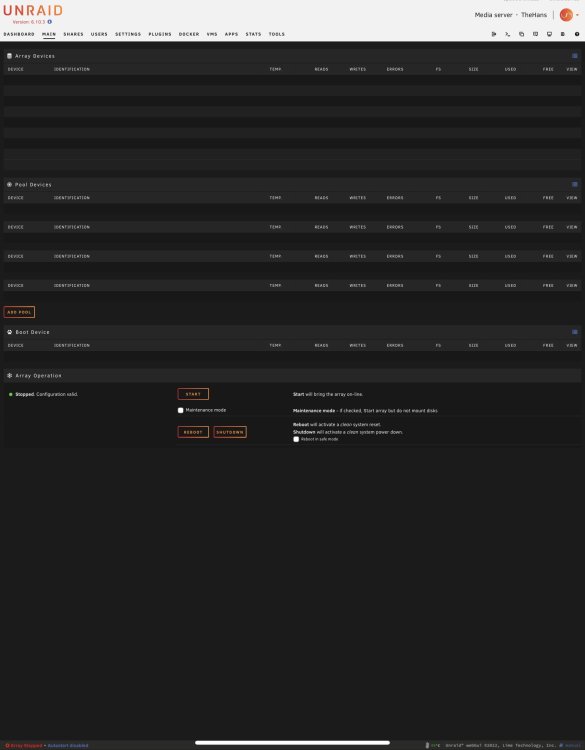This screenshot has width=585, height=750.
Task: Click the Boot Device paw icon
Action: click(x=9, y=332)
